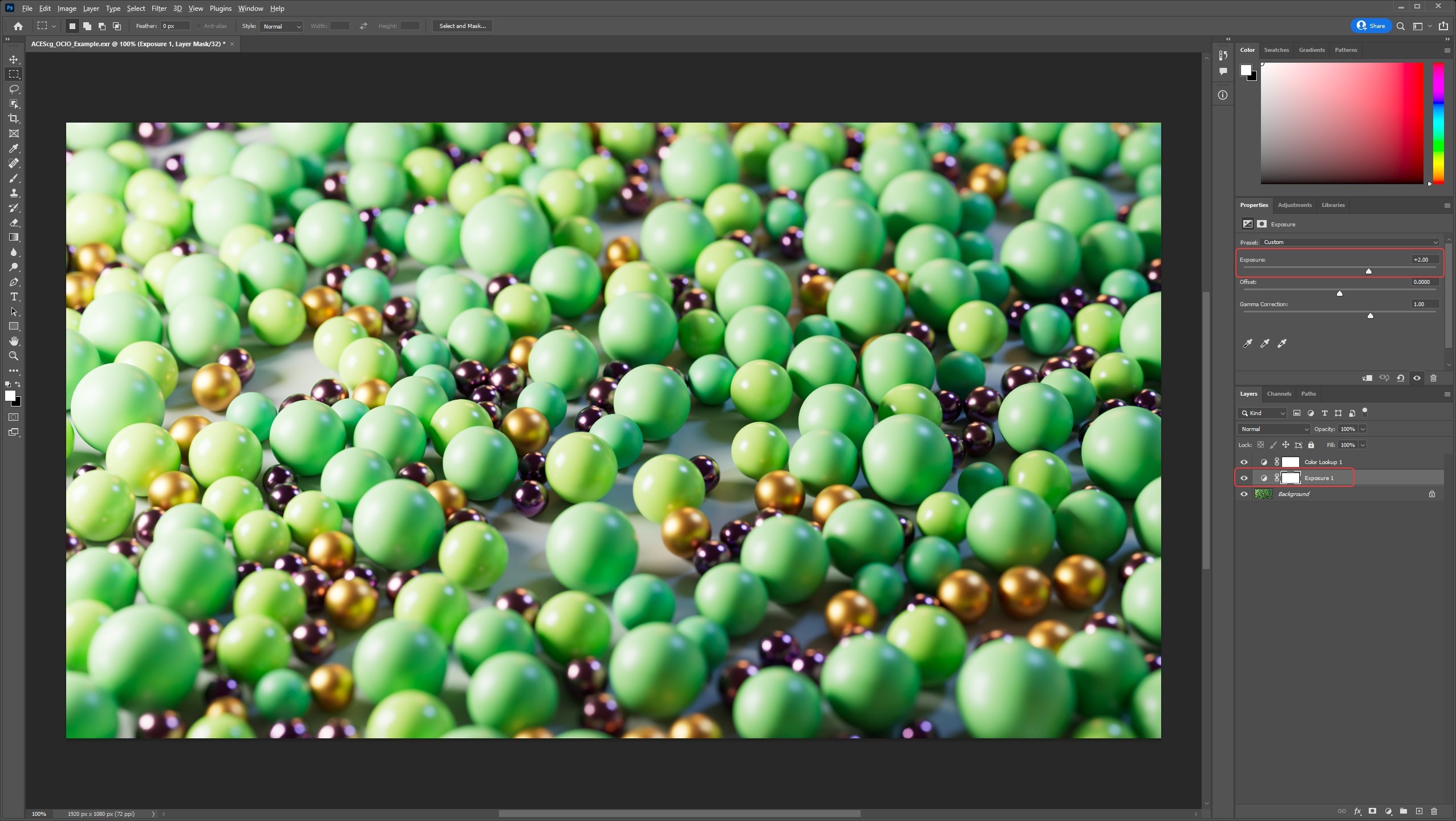Screen dimensions: 1456x821
Task: Click the Select and Mask button
Action: [x=462, y=26]
